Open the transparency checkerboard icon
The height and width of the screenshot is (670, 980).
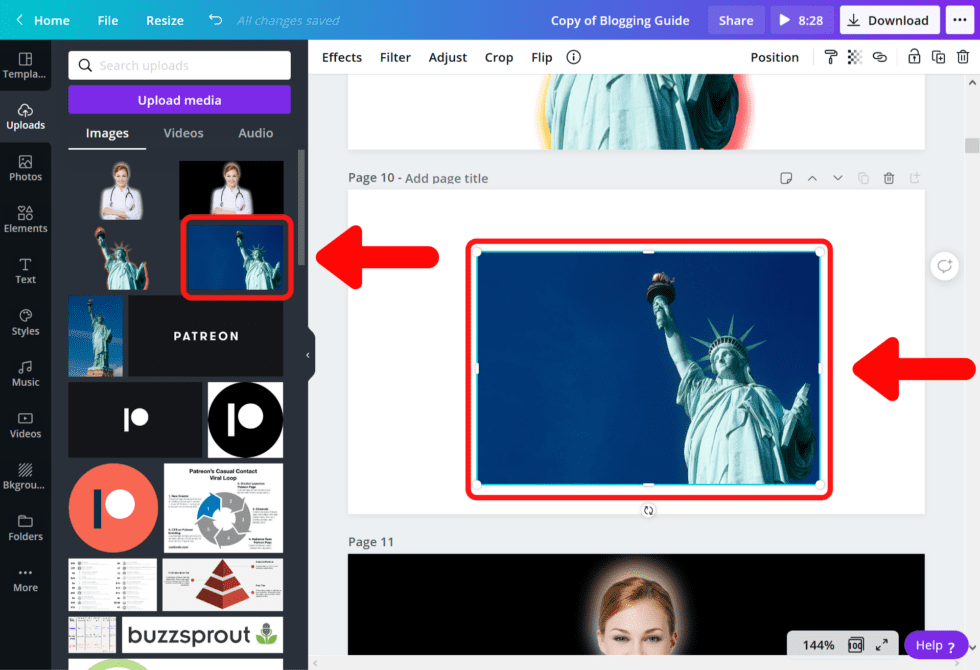coord(854,58)
